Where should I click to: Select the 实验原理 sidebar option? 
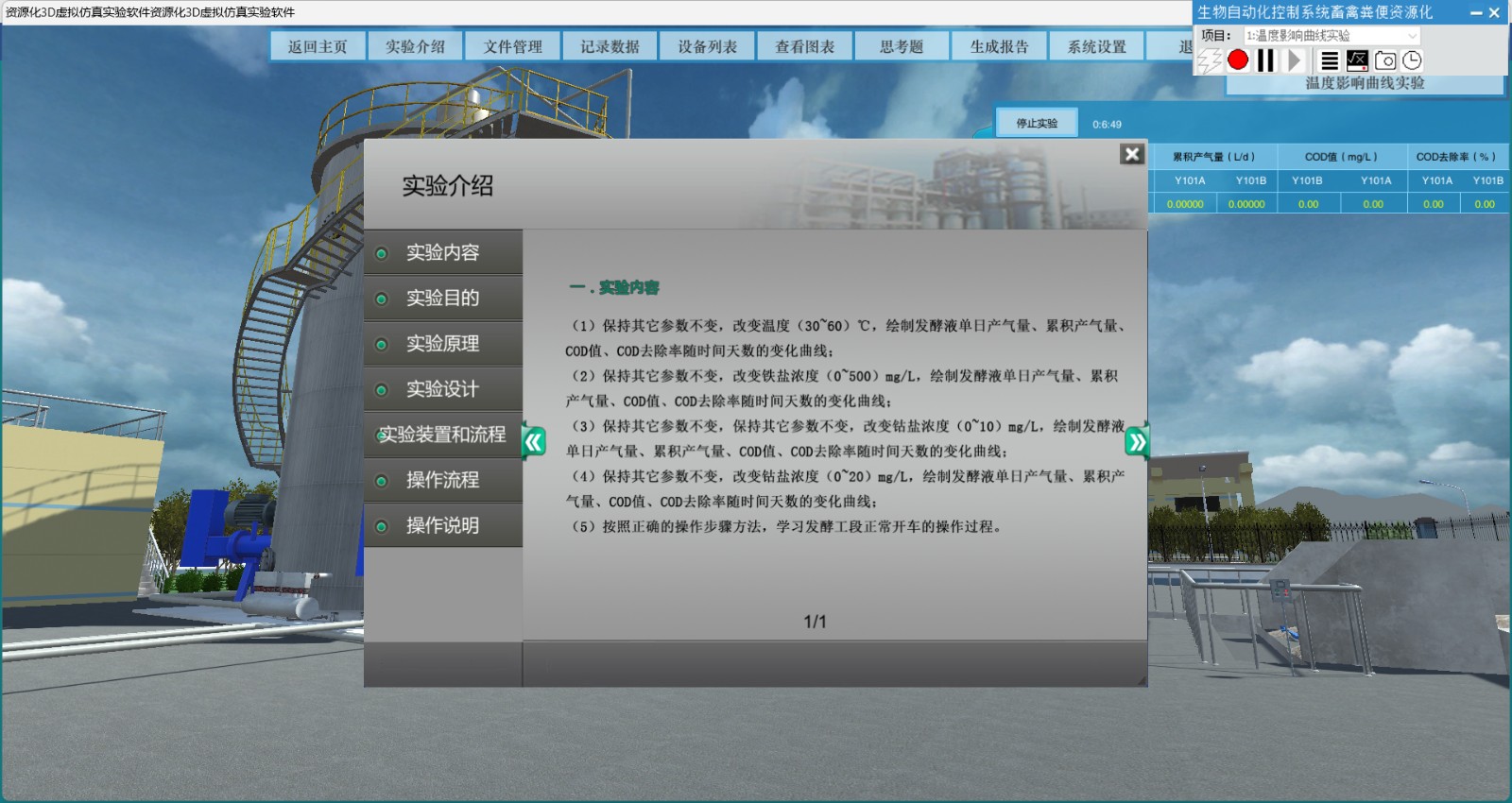pyautogui.click(x=442, y=344)
